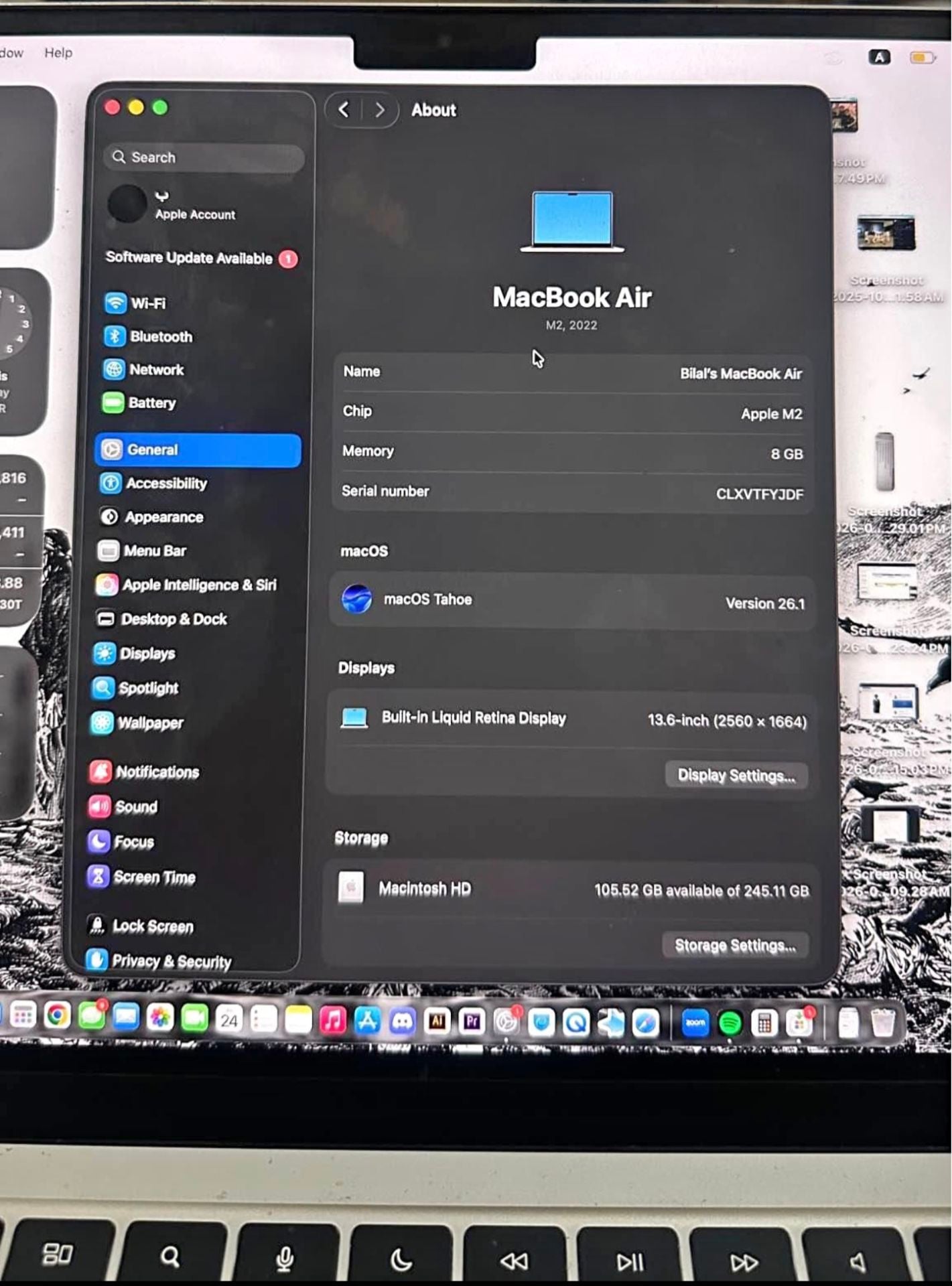The image size is (952, 1286).
Task: Launch Spotify from the Dock
Action: (x=730, y=1023)
